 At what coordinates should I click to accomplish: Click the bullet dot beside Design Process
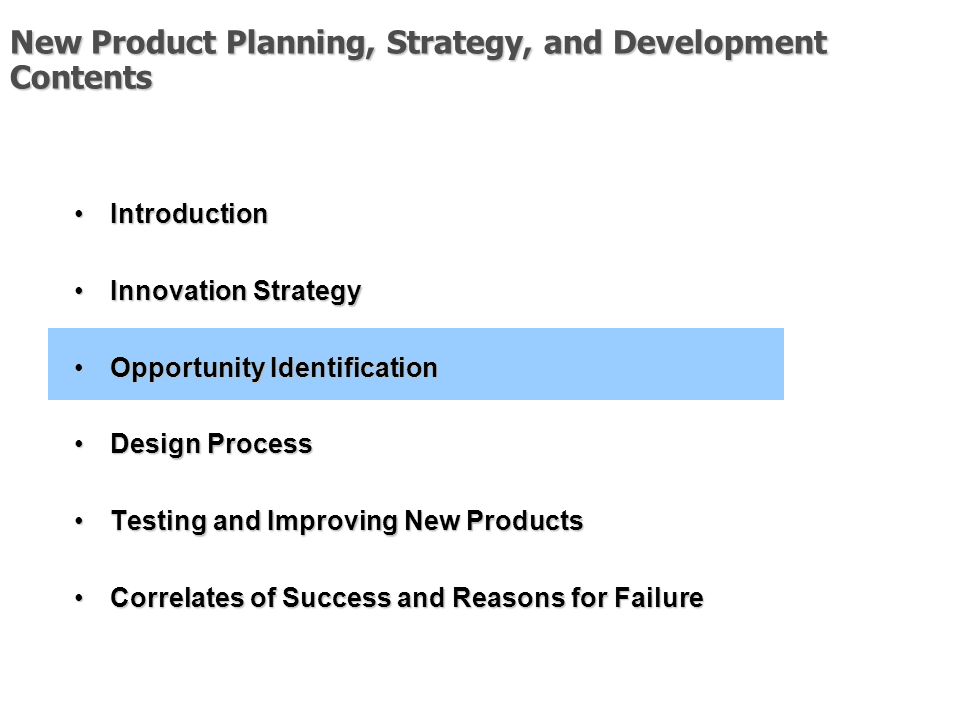(79, 444)
